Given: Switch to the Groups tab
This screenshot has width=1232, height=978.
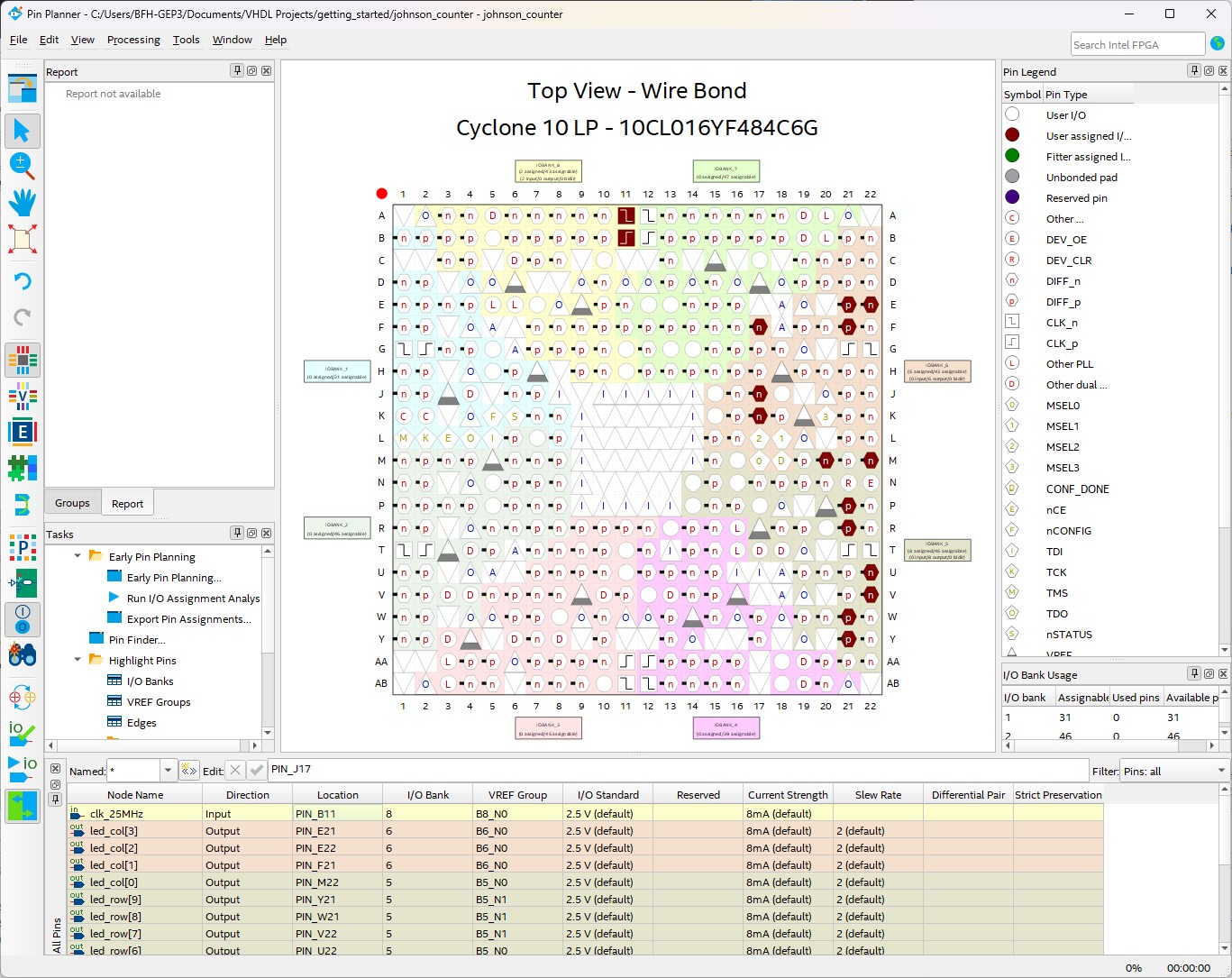Looking at the screenshot, I should pos(72,503).
